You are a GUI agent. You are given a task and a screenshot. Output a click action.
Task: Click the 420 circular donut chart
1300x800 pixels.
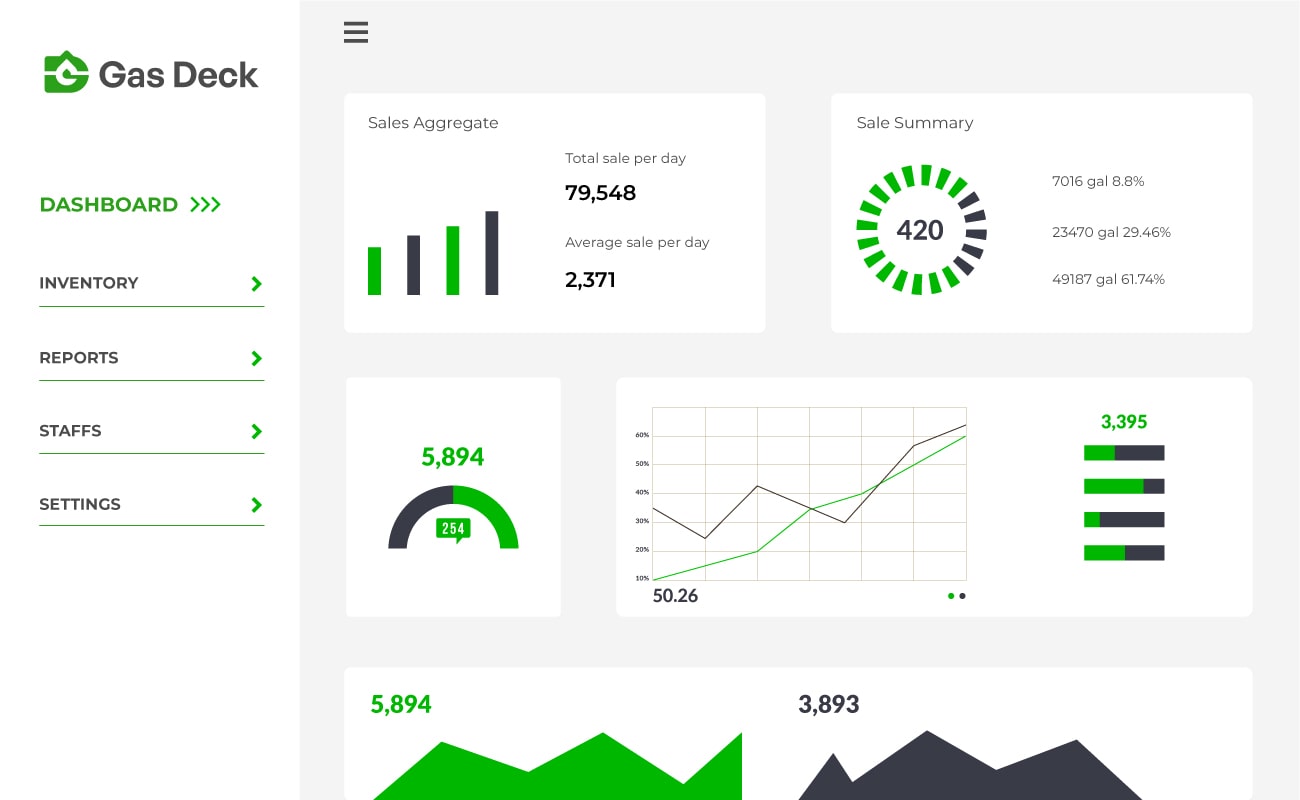(921, 230)
